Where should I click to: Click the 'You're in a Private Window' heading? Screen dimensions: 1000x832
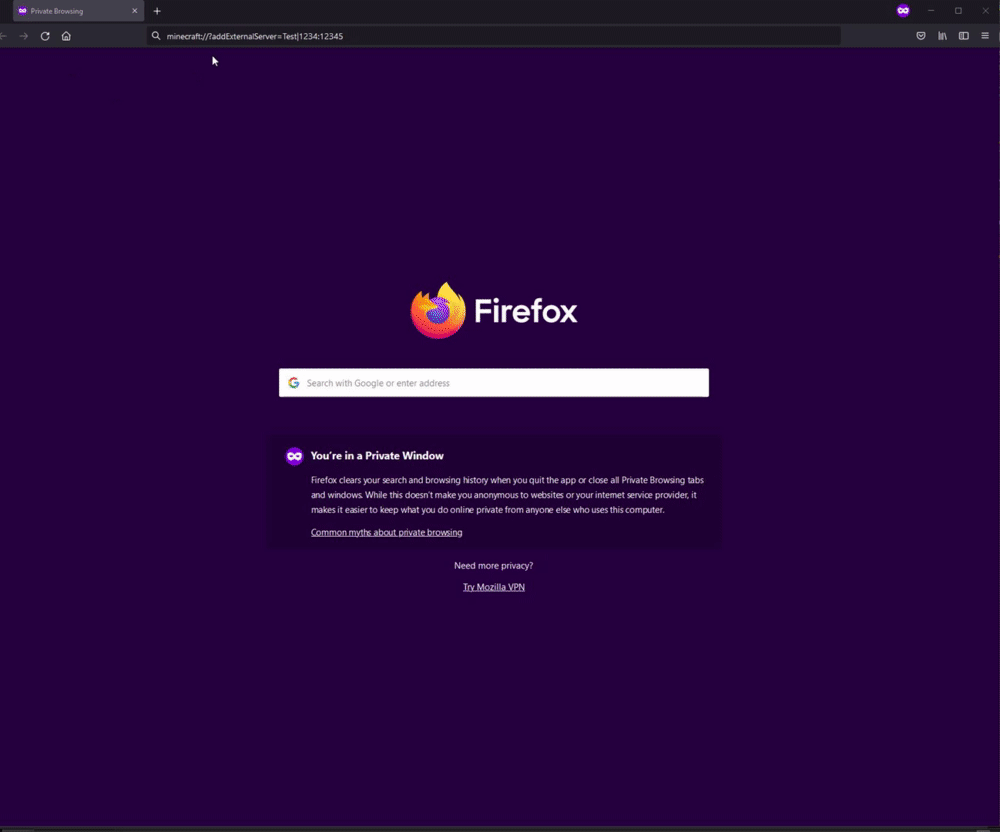pos(377,456)
